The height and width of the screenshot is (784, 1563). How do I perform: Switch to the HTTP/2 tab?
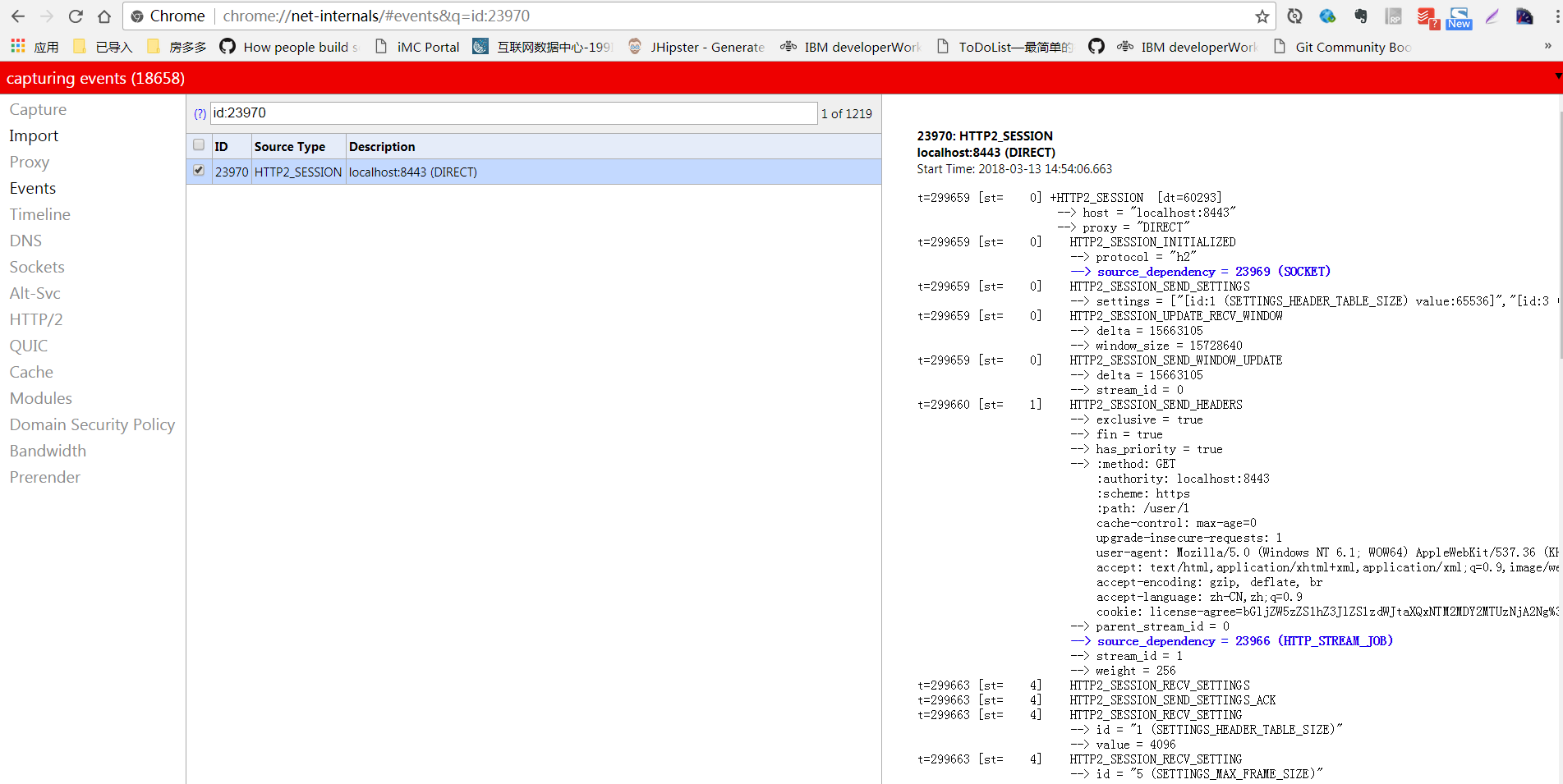36,319
